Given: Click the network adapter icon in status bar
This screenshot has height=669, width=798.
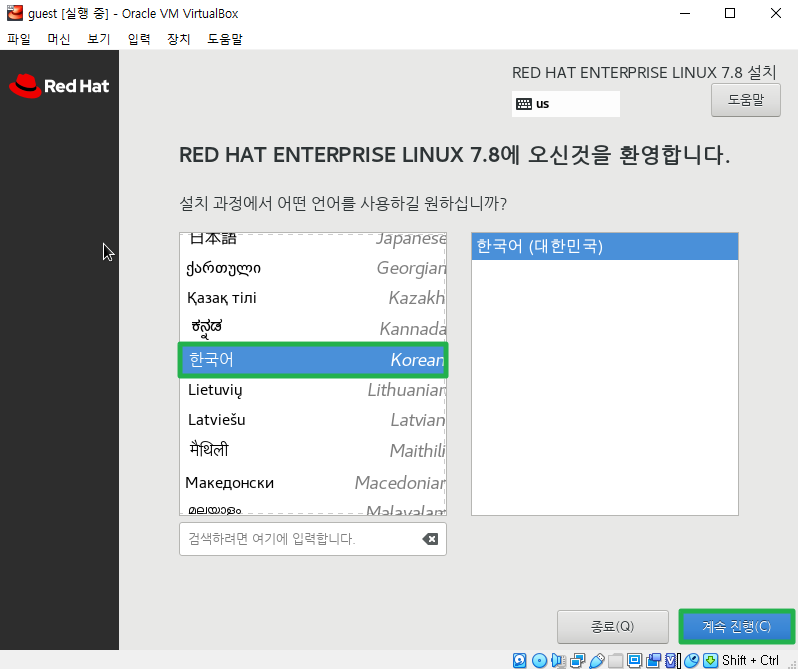Looking at the screenshot, I should 578,660.
